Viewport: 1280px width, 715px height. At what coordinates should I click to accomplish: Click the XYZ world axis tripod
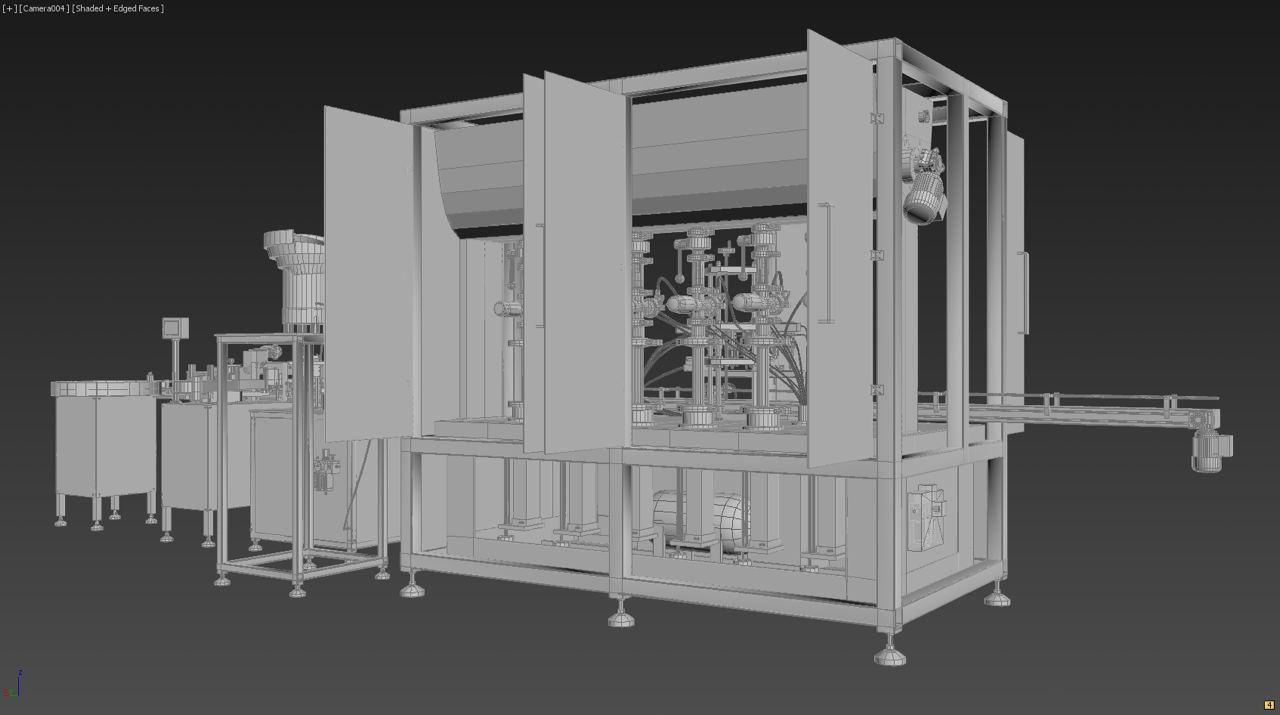13,686
